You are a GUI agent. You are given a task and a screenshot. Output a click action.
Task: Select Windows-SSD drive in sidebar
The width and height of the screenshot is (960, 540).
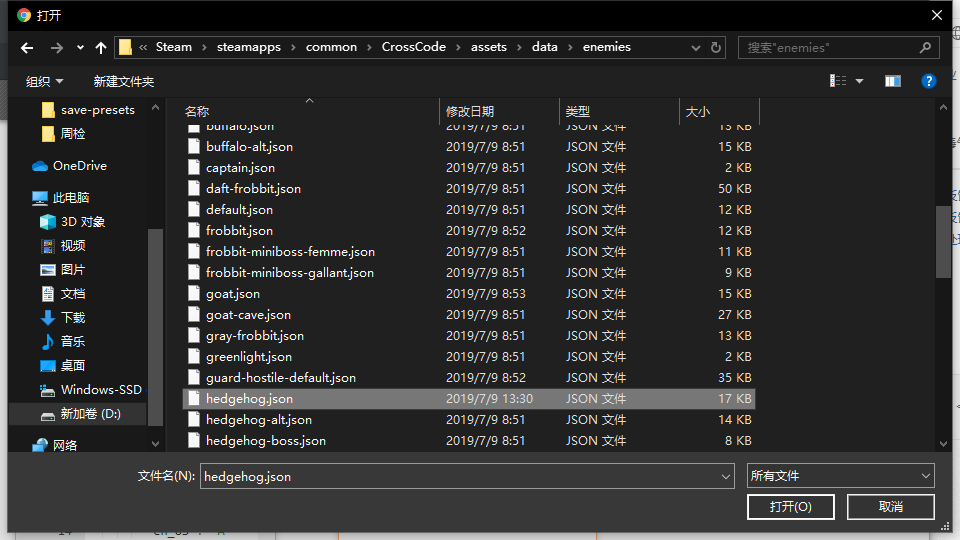[x=91, y=389]
